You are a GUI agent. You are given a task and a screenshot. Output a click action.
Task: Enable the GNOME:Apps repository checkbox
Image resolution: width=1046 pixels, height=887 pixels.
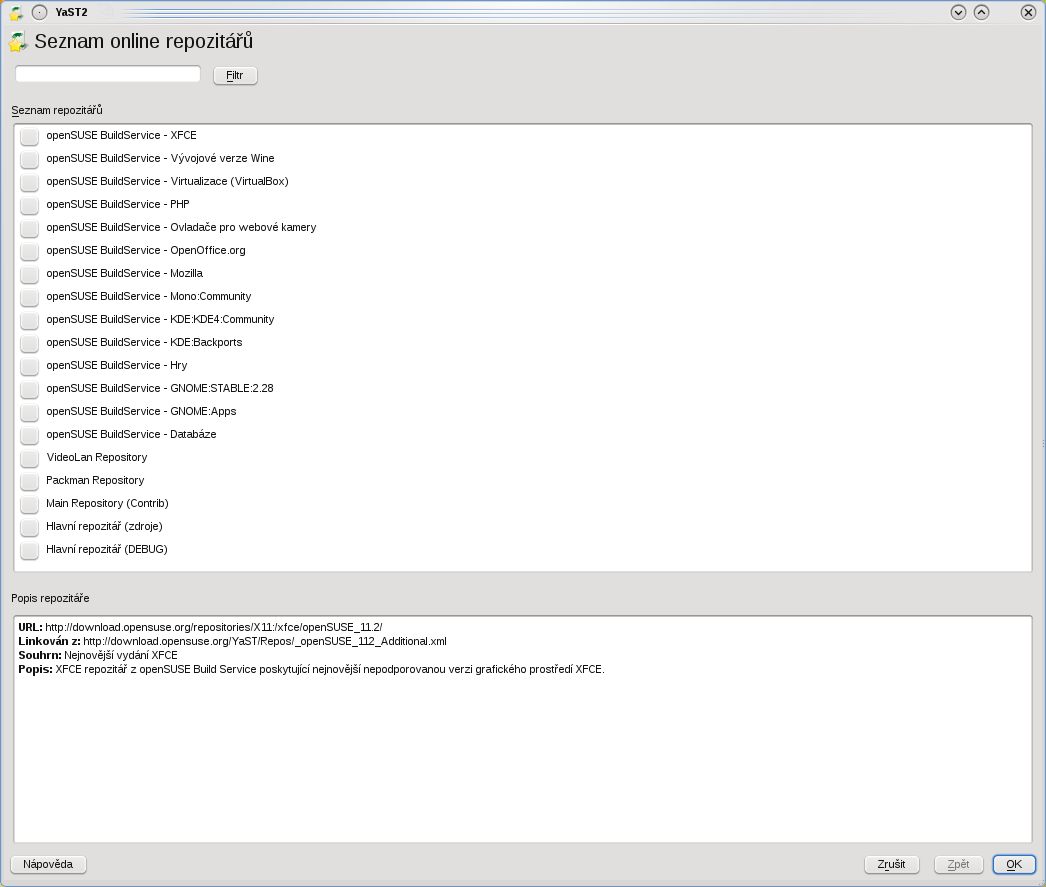click(29, 412)
